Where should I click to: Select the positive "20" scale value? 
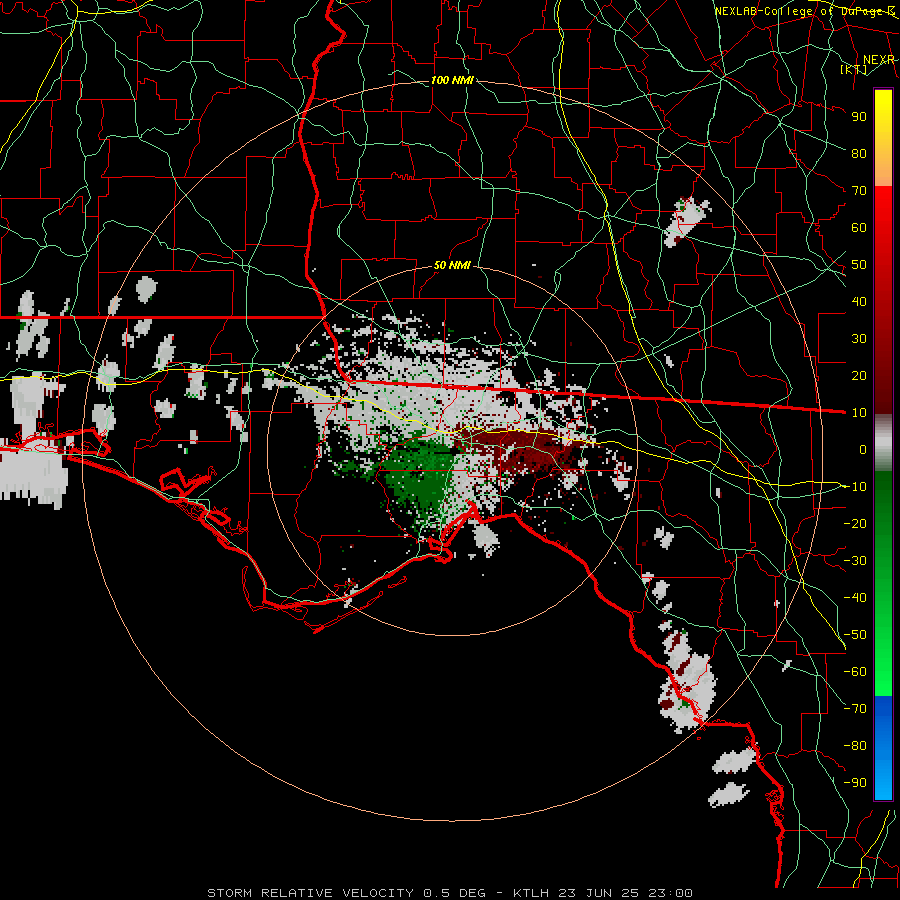coord(859,375)
